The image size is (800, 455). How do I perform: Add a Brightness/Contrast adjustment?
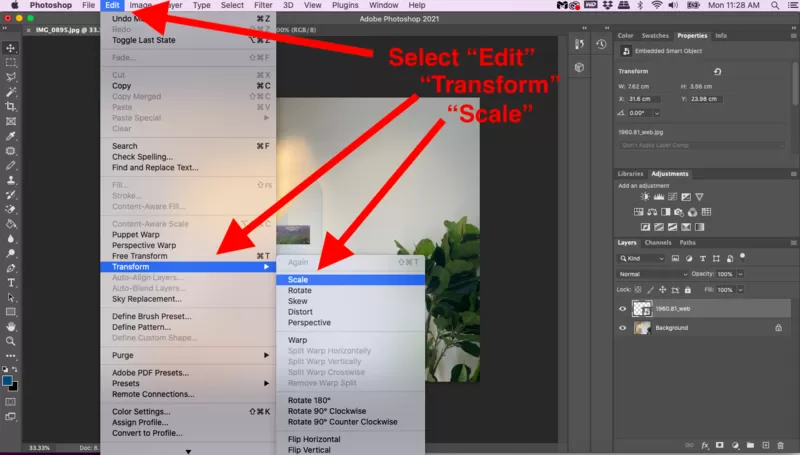645,197
